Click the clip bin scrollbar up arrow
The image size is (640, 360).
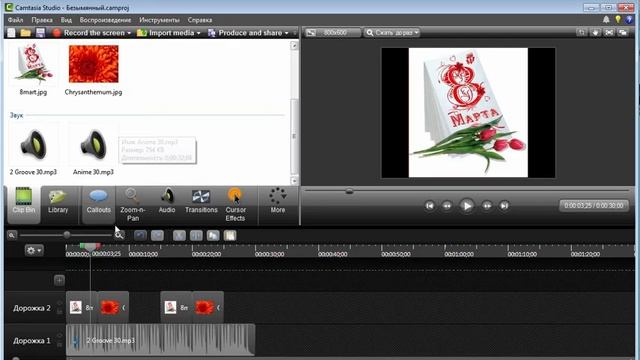[x=294, y=46]
